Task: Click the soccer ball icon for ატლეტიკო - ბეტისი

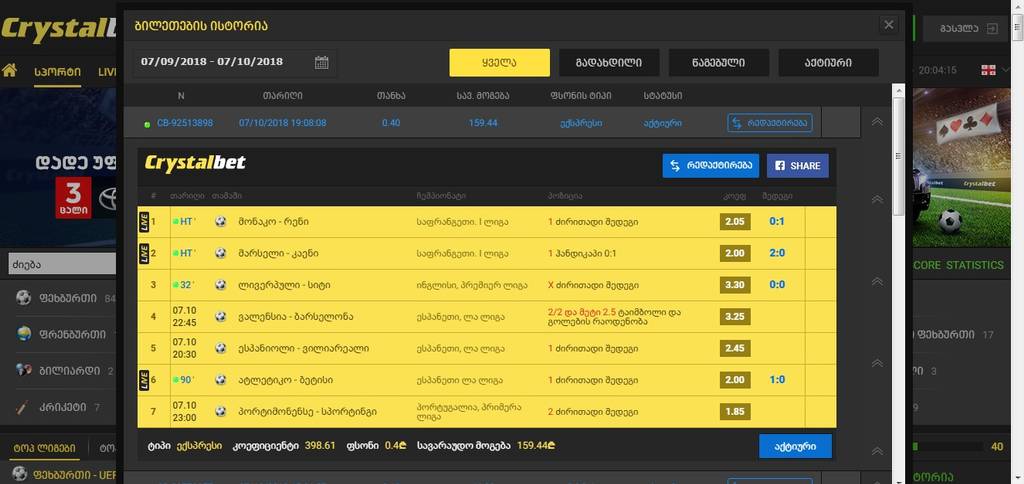Action: [221, 379]
